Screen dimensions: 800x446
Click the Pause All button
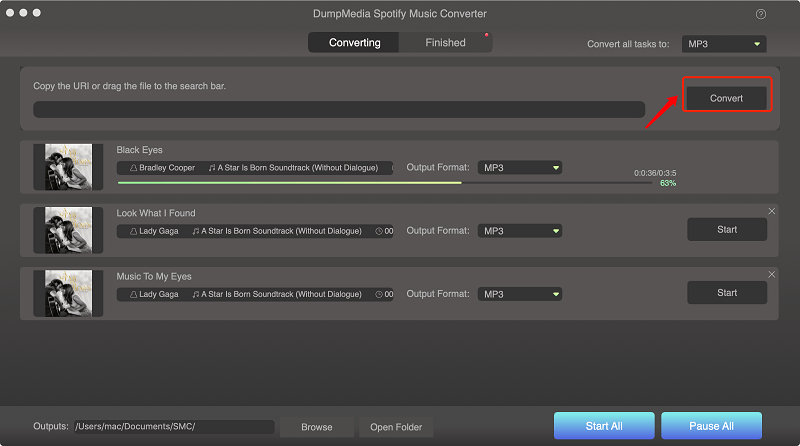coord(711,426)
